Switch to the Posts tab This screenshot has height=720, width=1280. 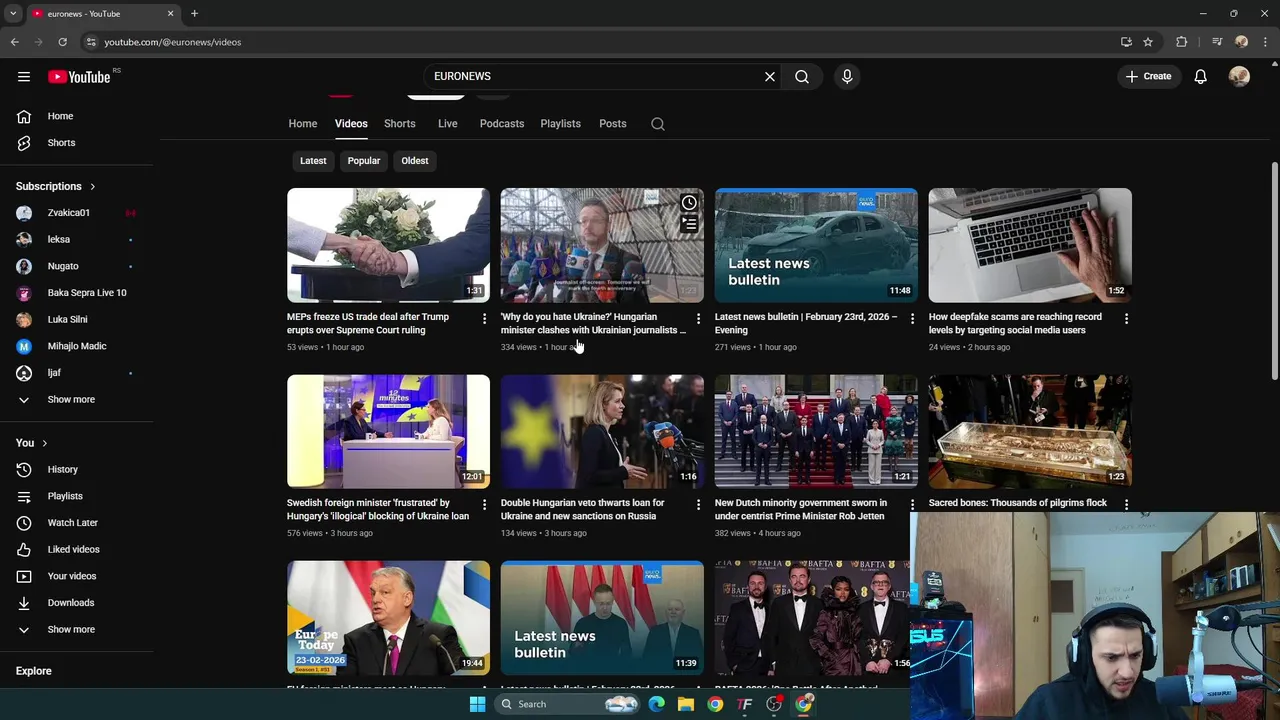[613, 124]
